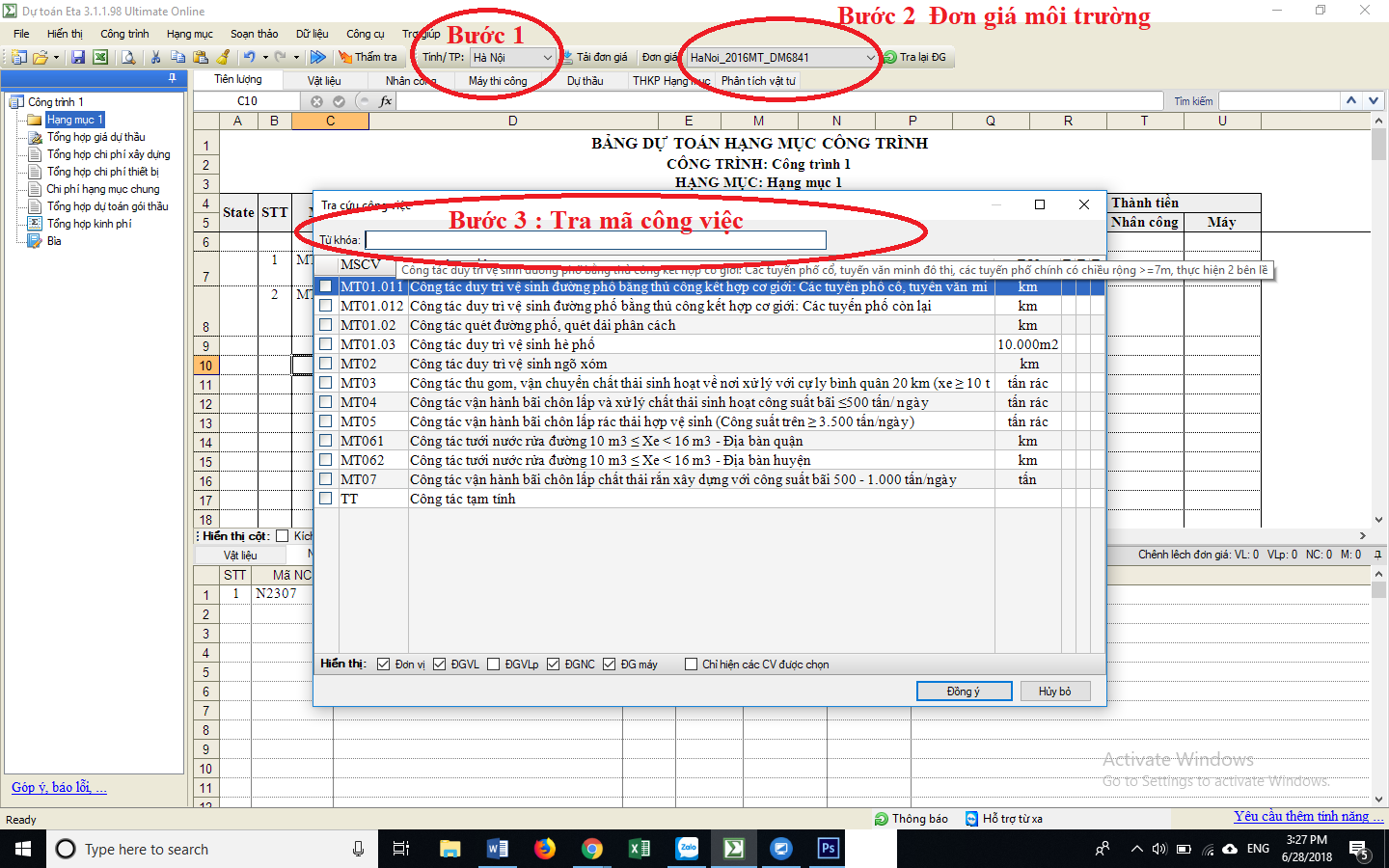The width and height of the screenshot is (1389, 868).
Task: Enable the ĐGVLp display checkbox
Action: [494, 665]
